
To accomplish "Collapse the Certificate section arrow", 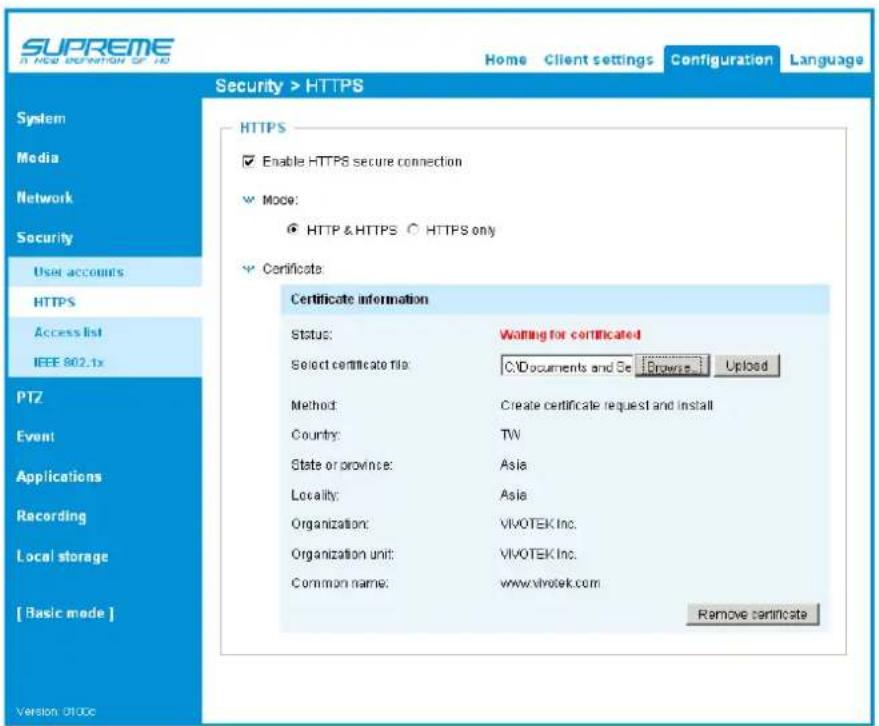I will tap(248, 269).
